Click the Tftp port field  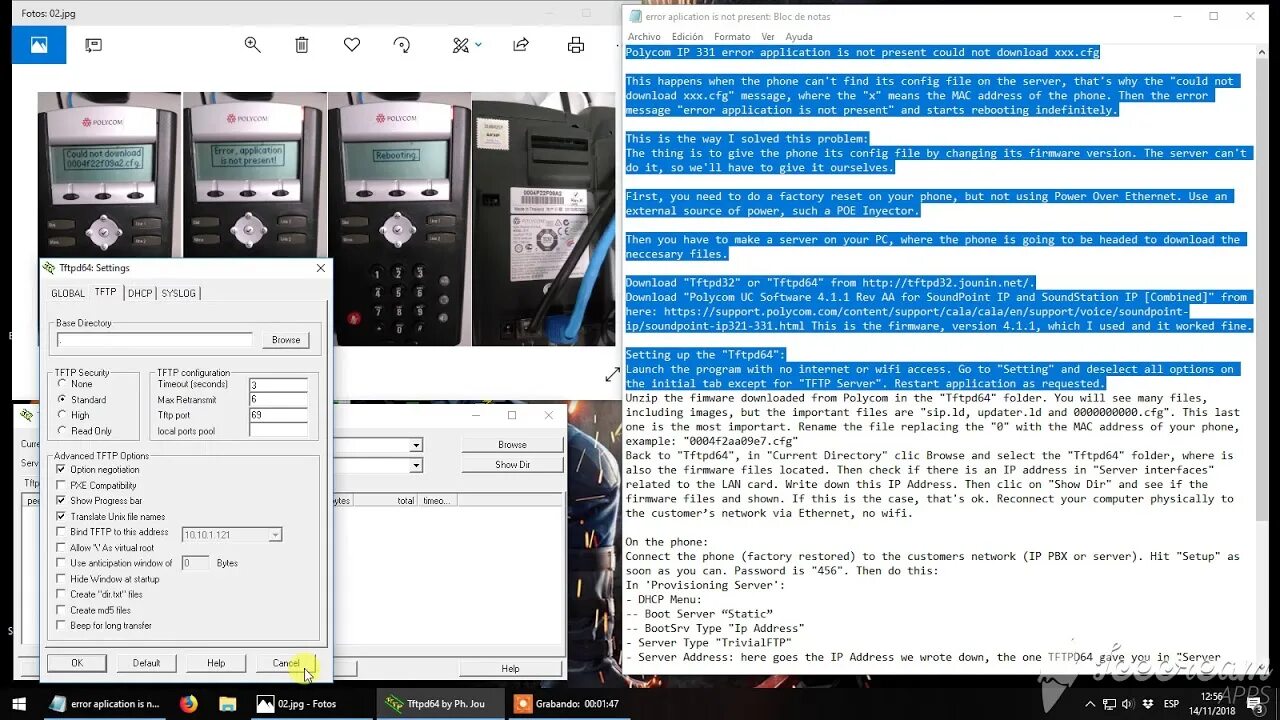(278, 415)
